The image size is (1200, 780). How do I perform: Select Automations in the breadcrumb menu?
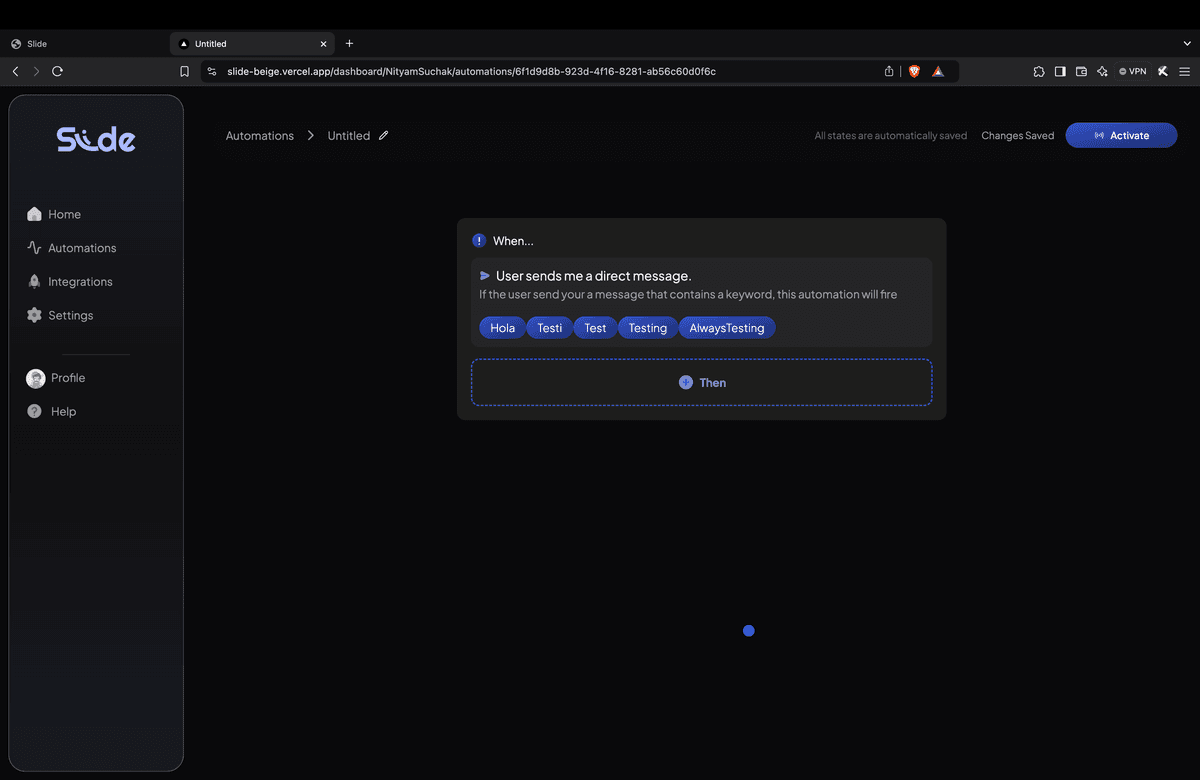(x=259, y=135)
